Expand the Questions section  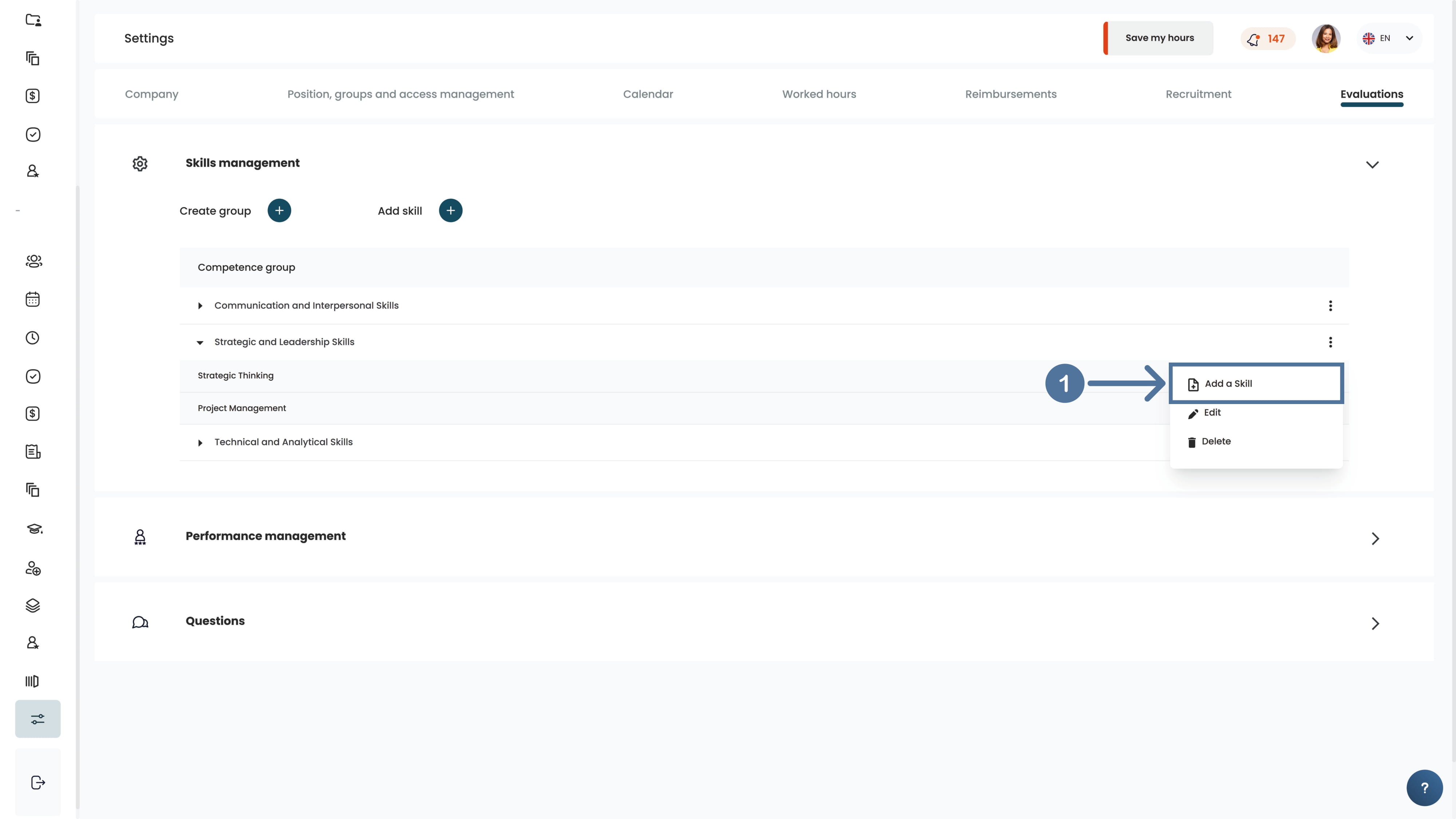(x=1375, y=624)
